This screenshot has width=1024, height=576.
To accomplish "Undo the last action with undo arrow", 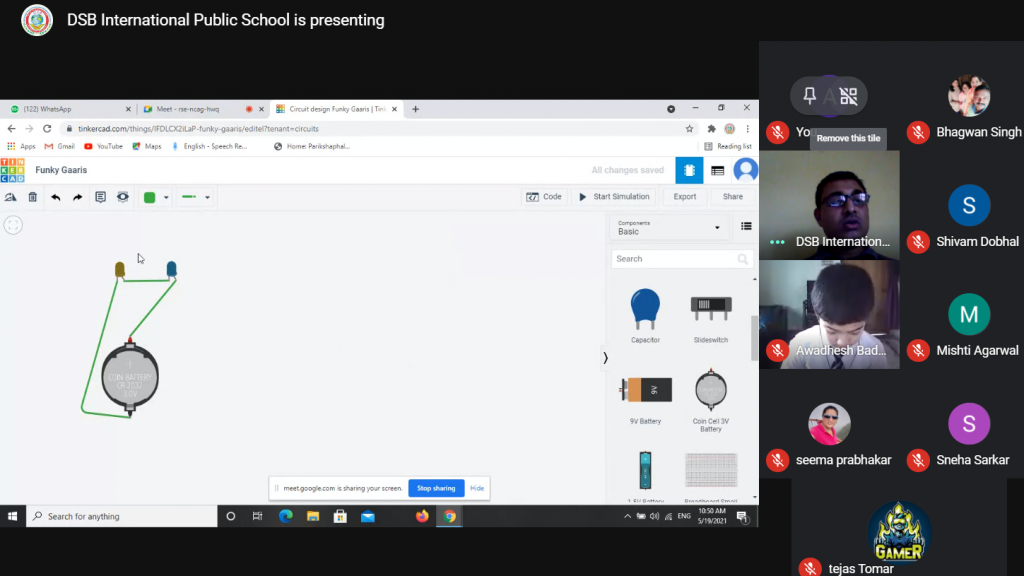I will pos(56,197).
